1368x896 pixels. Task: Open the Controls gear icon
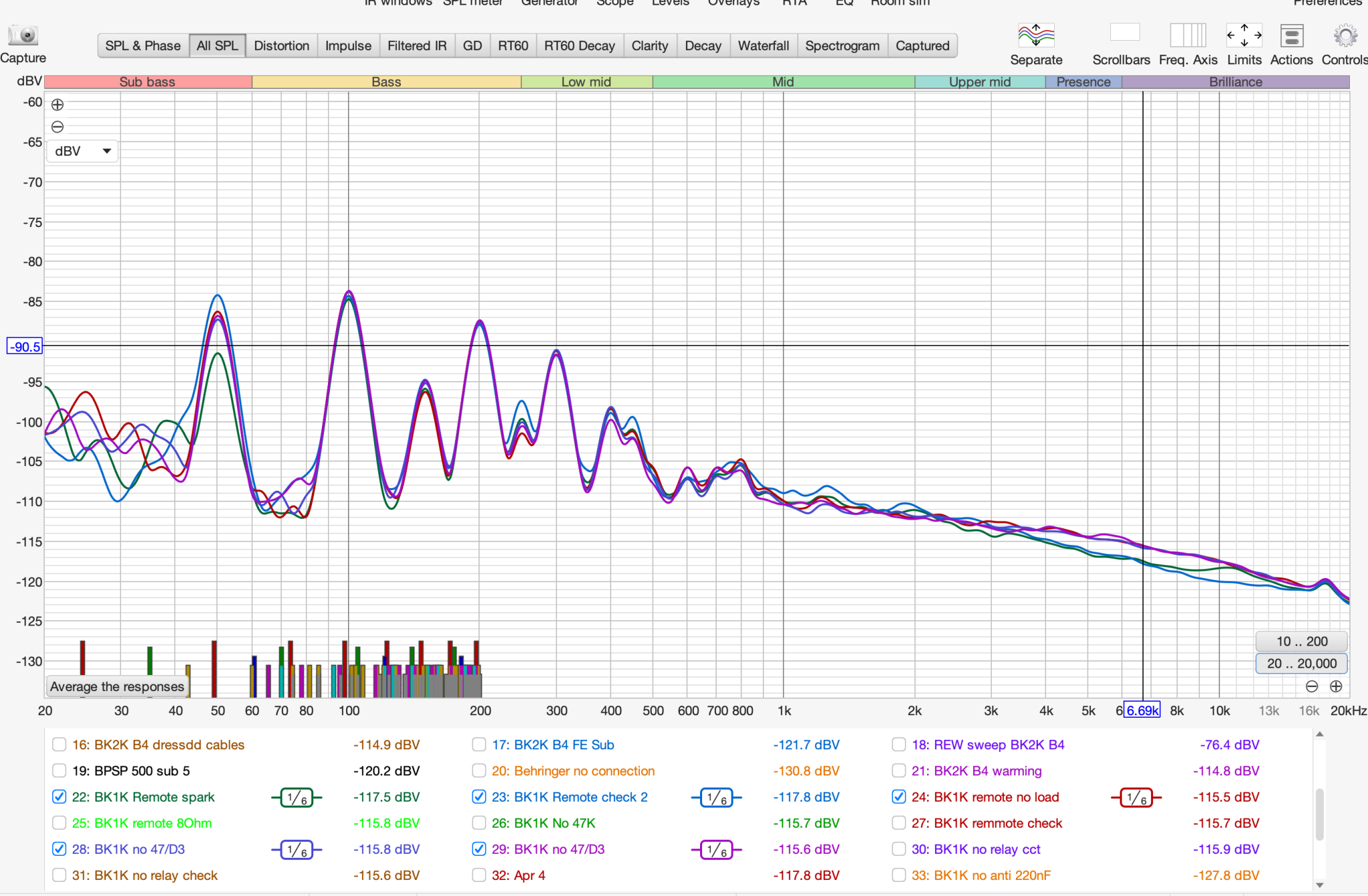coord(1345,35)
